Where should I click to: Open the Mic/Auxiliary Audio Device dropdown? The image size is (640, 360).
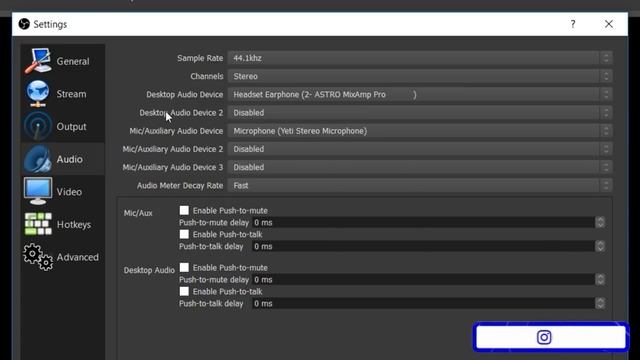(x=420, y=131)
